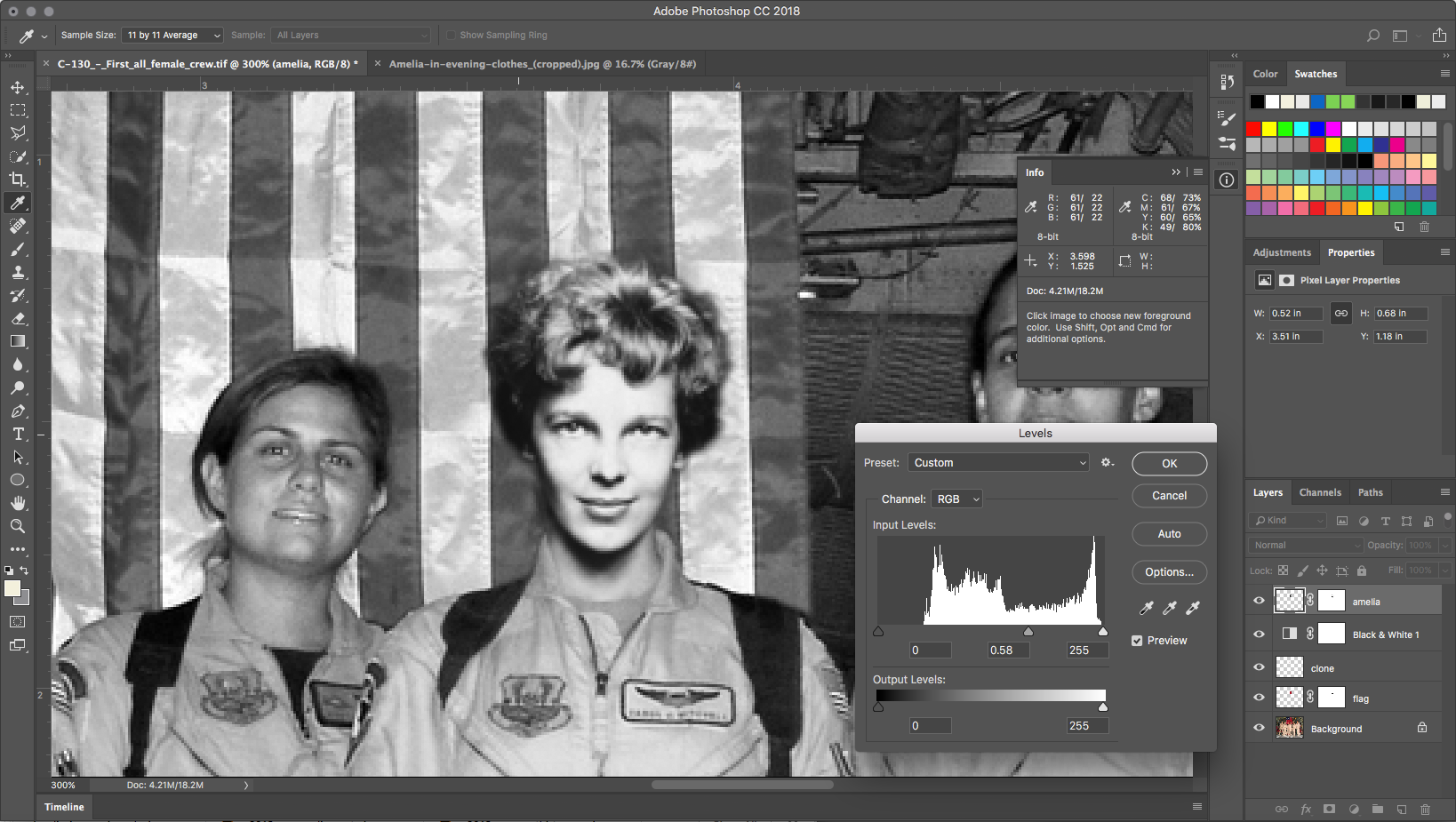Image resolution: width=1456 pixels, height=822 pixels.
Task: Hide the amelia layer
Action: tap(1259, 601)
